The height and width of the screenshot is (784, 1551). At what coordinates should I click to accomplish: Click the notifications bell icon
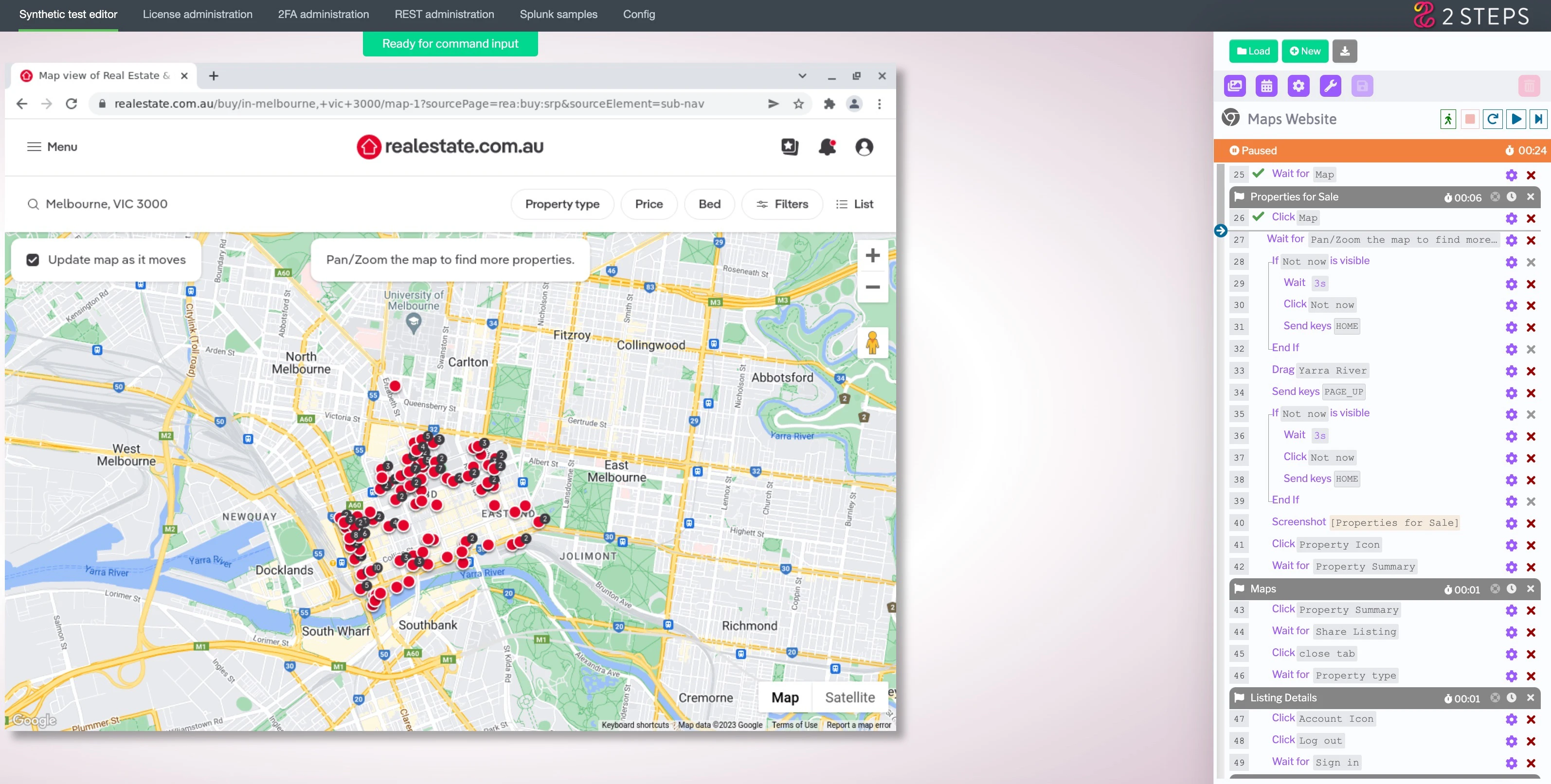[x=827, y=147]
